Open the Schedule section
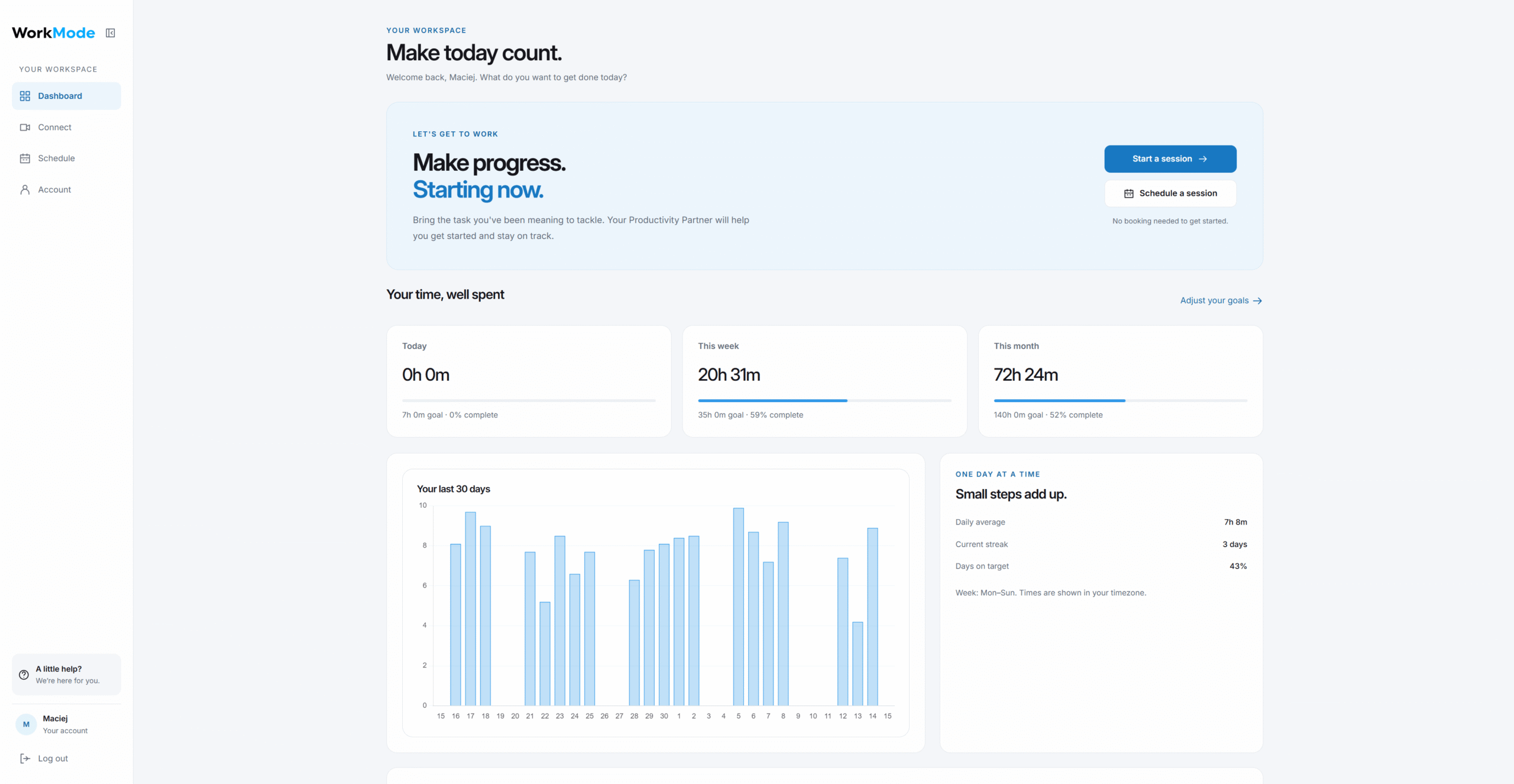The image size is (1514, 784). [x=66, y=158]
